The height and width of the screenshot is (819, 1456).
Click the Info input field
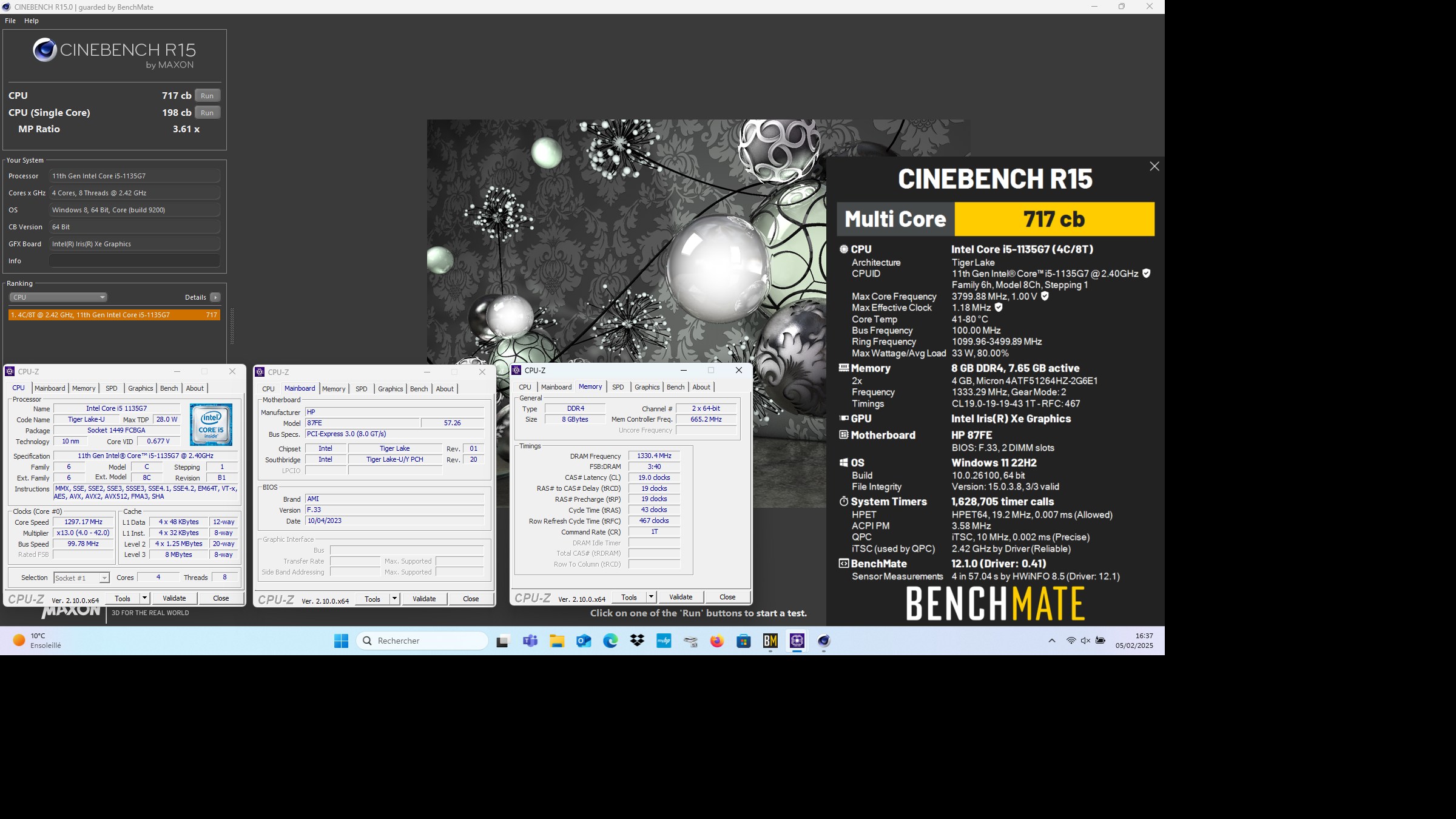coord(135,261)
